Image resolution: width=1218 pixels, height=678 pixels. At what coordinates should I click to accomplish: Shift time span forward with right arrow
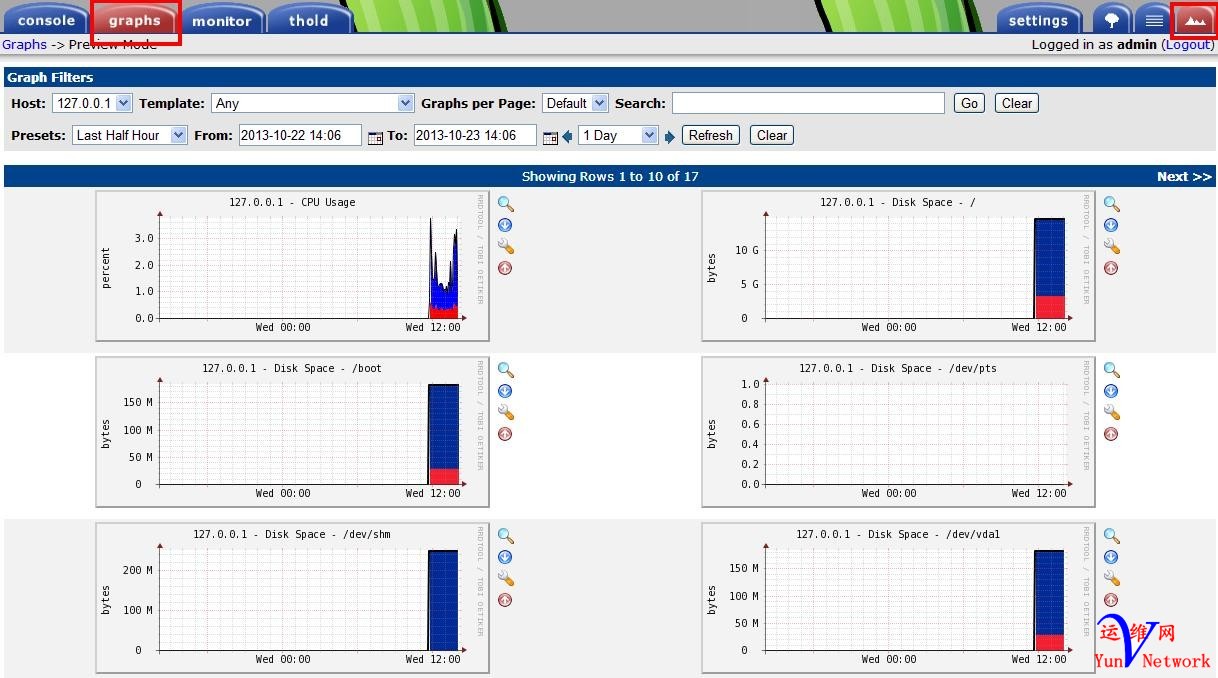click(x=669, y=137)
